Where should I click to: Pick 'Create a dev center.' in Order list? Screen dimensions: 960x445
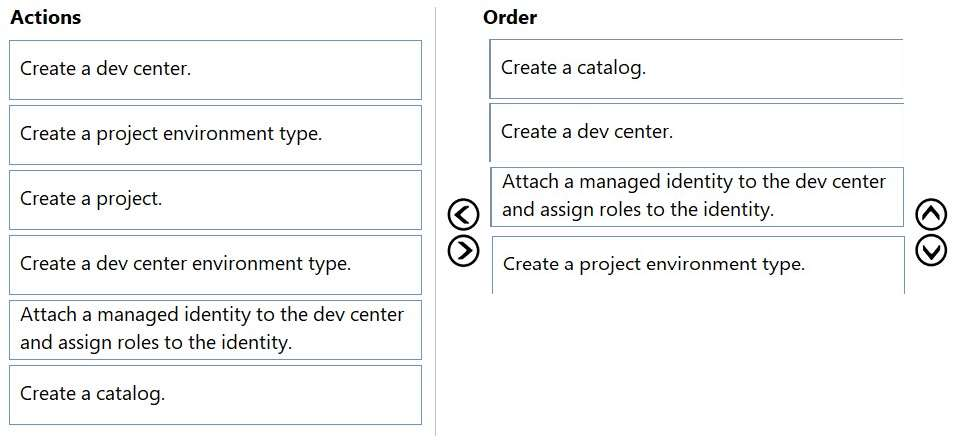pyautogui.click(x=696, y=132)
